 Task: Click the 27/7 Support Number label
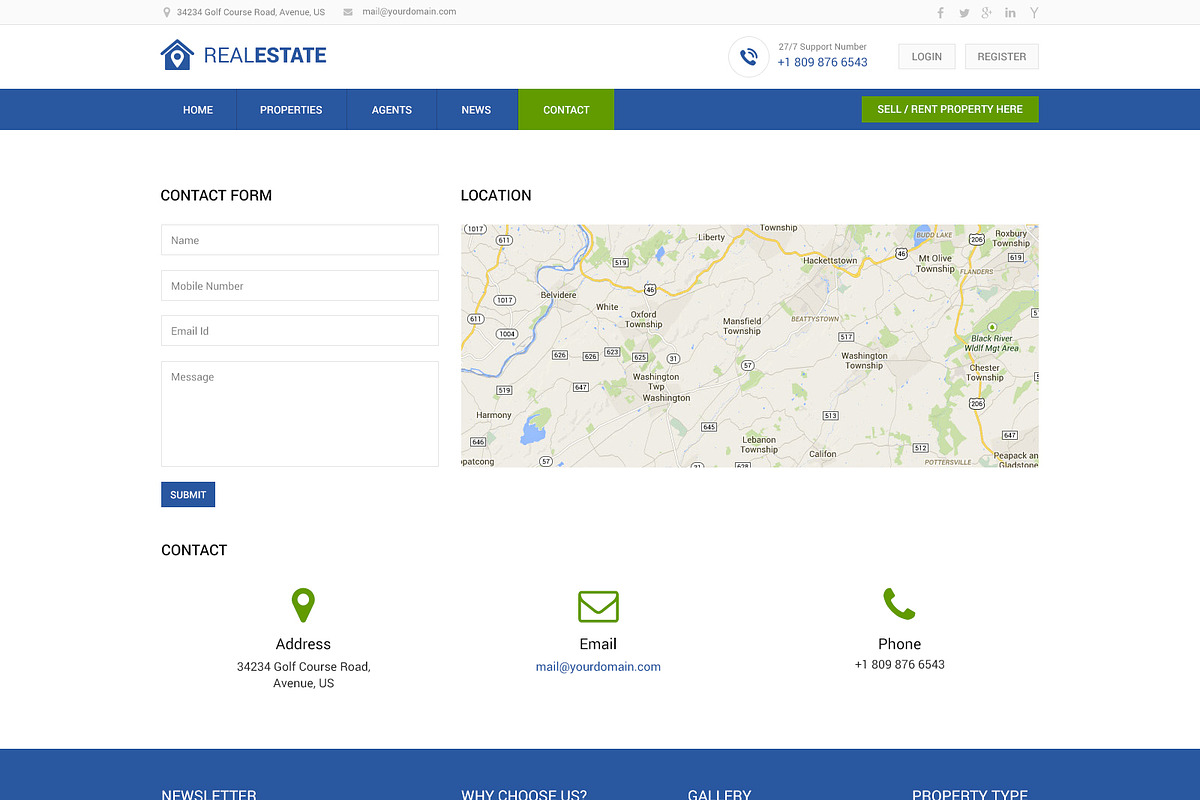pyautogui.click(x=822, y=47)
